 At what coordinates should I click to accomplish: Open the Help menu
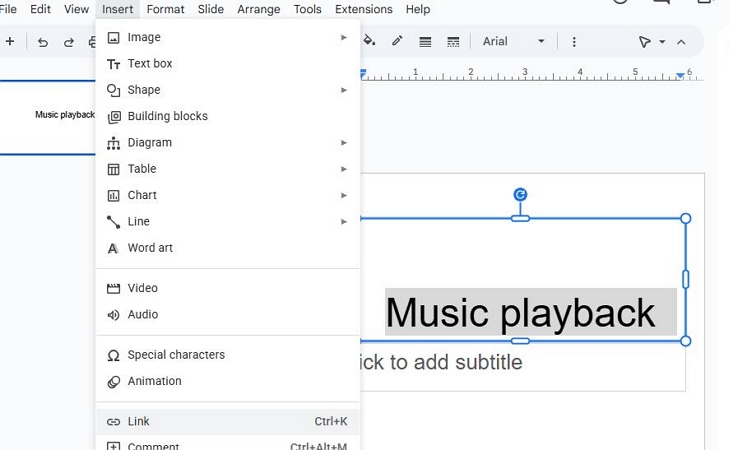click(x=418, y=9)
